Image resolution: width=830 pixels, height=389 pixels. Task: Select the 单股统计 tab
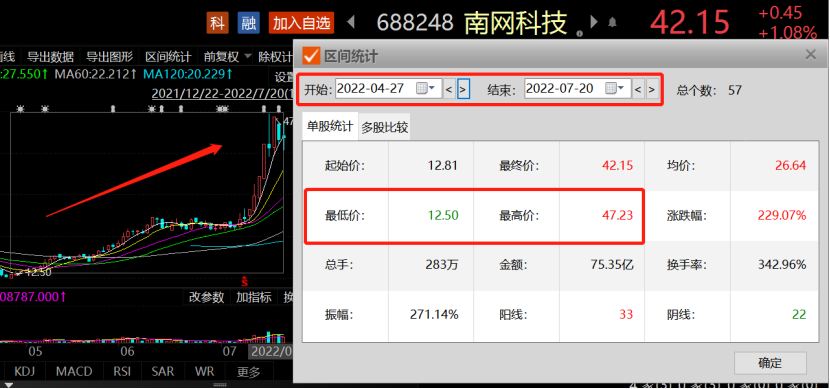click(x=330, y=126)
